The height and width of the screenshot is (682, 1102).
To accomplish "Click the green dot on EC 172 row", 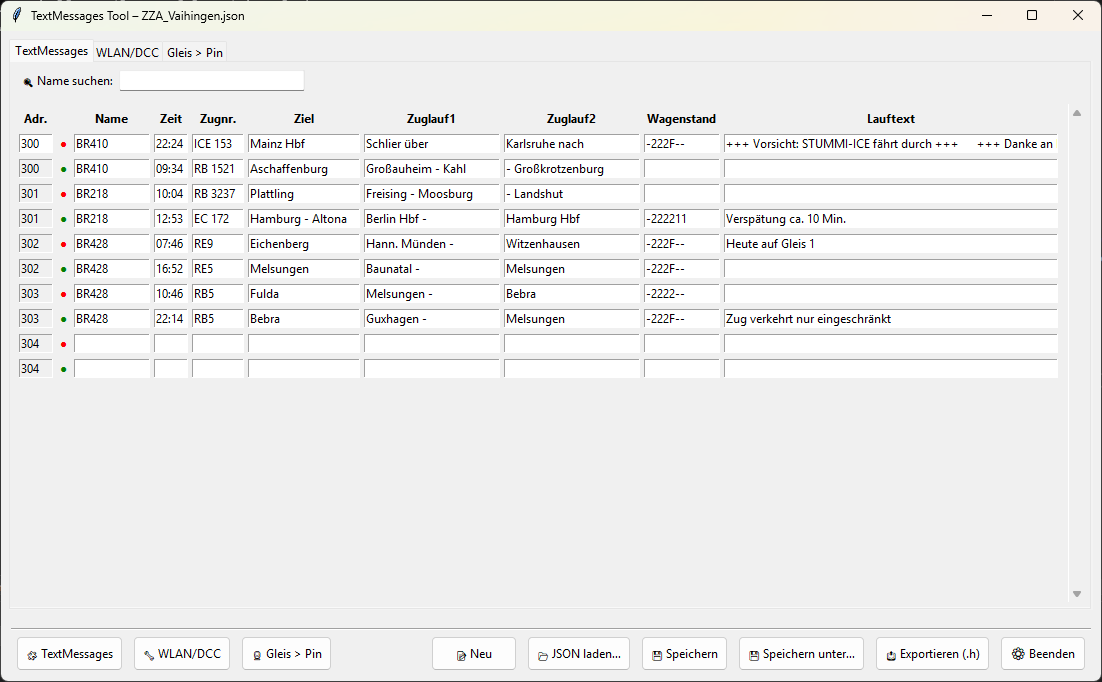I will coord(64,219).
